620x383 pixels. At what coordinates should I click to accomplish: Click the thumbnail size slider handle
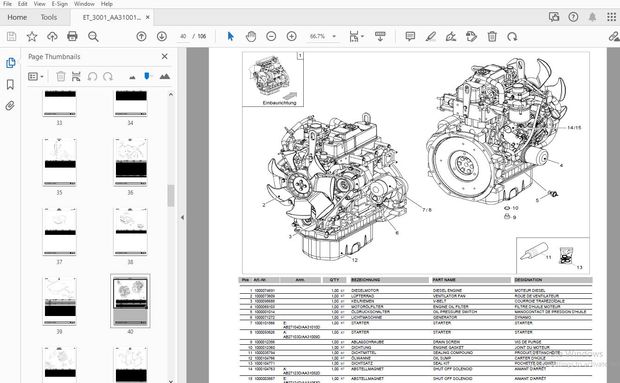point(147,76)
